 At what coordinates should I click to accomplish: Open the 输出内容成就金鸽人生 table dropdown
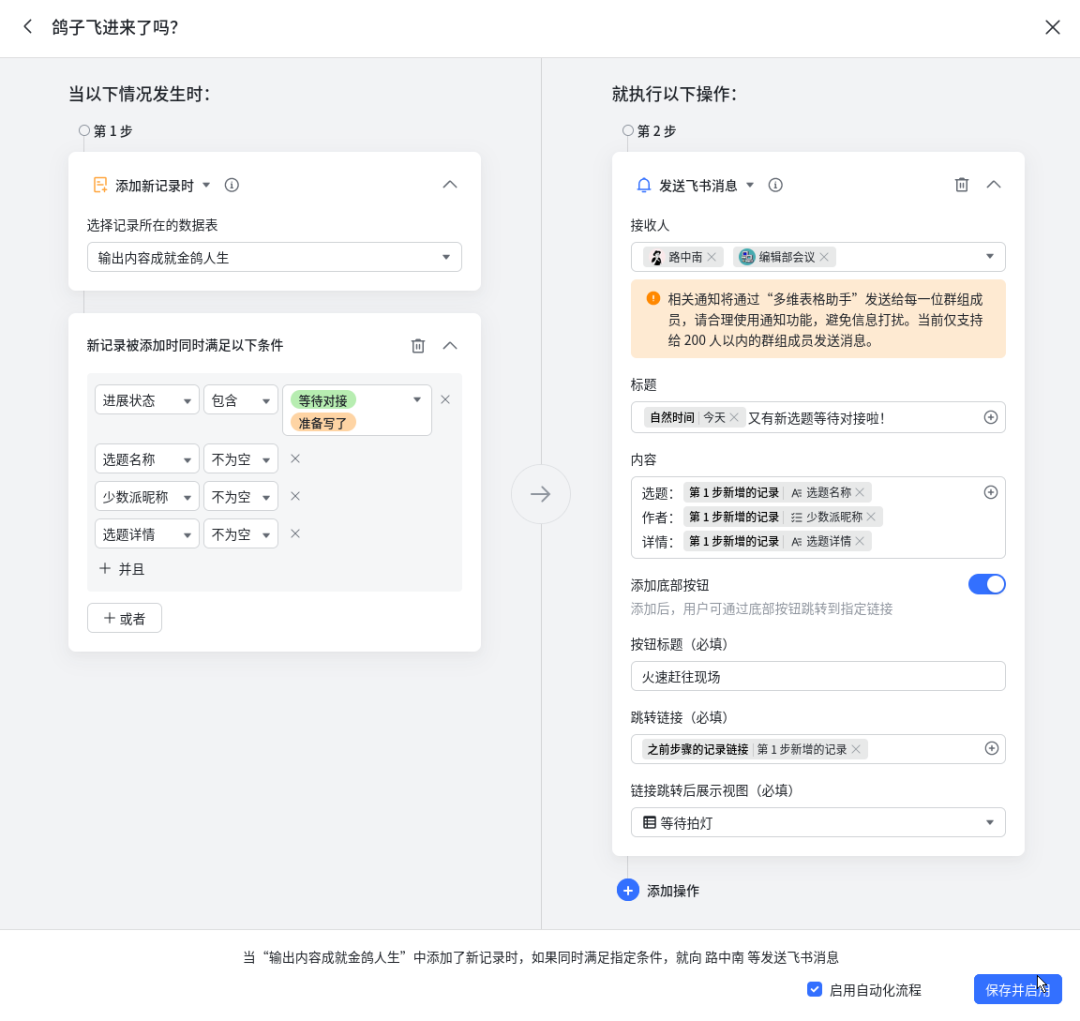(274, 257)
